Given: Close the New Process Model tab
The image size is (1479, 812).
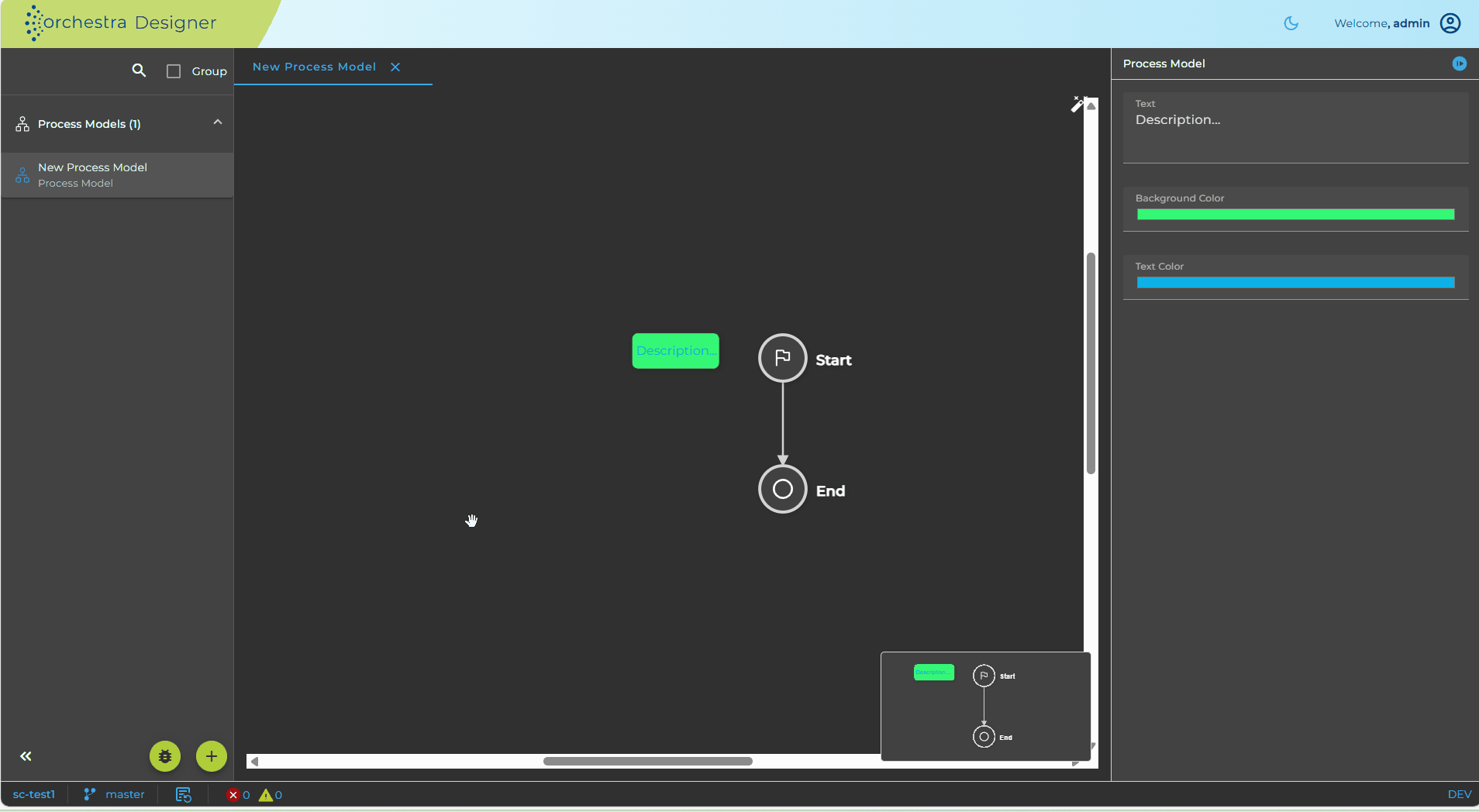Looking at the screenshot, I should (395, 67).
